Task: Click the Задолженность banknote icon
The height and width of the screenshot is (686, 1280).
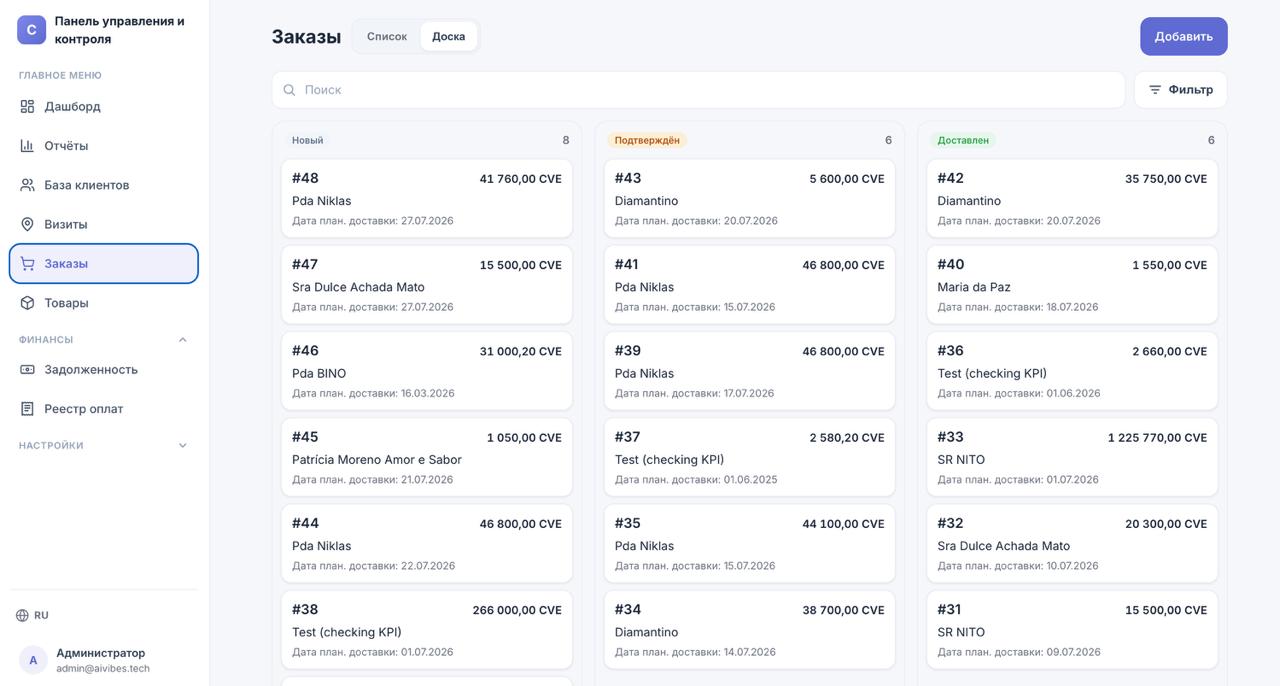Action: (27, 370)
